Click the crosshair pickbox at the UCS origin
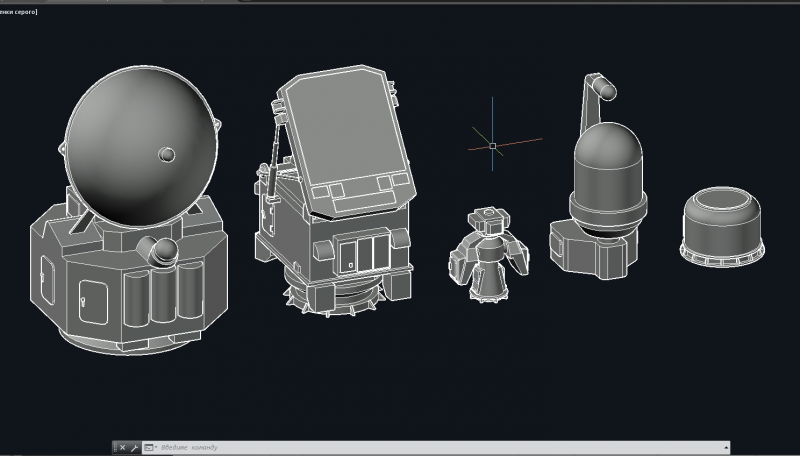Screen dimensions: 800x456 492,146
